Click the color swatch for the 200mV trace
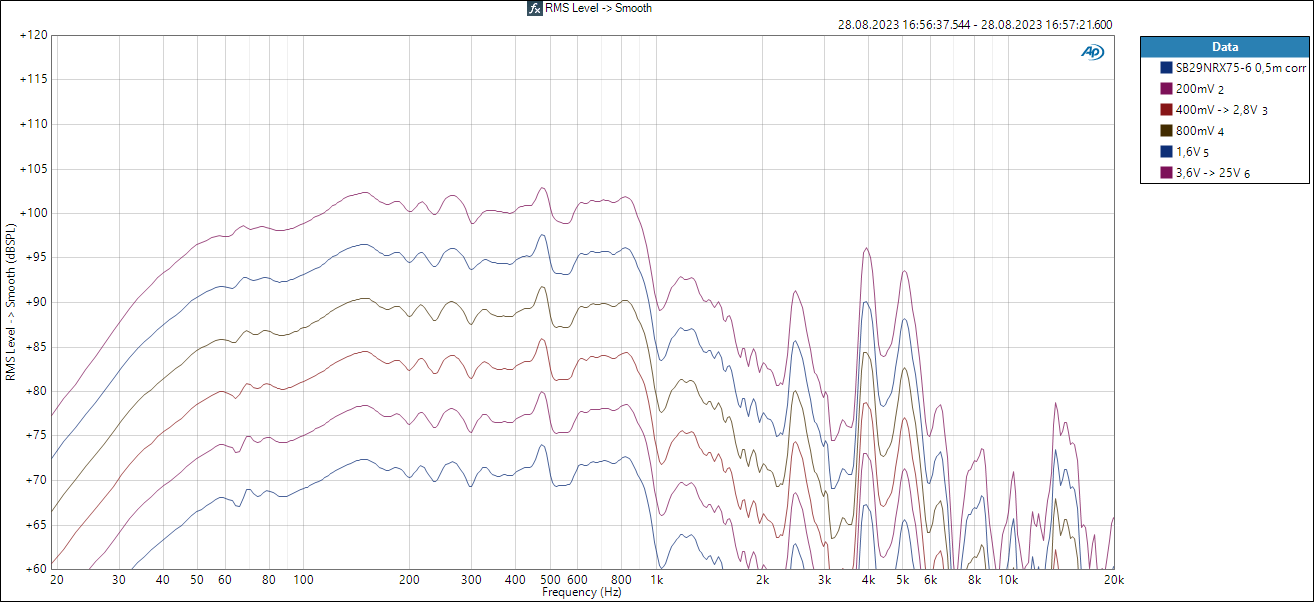Image resolution: width=1314 pixels, height=602 pixels. [x=1166, y=89]
